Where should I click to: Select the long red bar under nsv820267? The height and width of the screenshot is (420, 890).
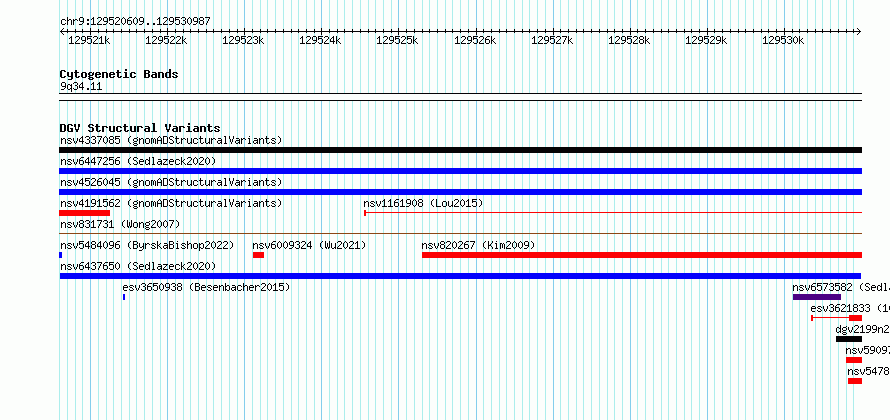click(x=642, y=255)
